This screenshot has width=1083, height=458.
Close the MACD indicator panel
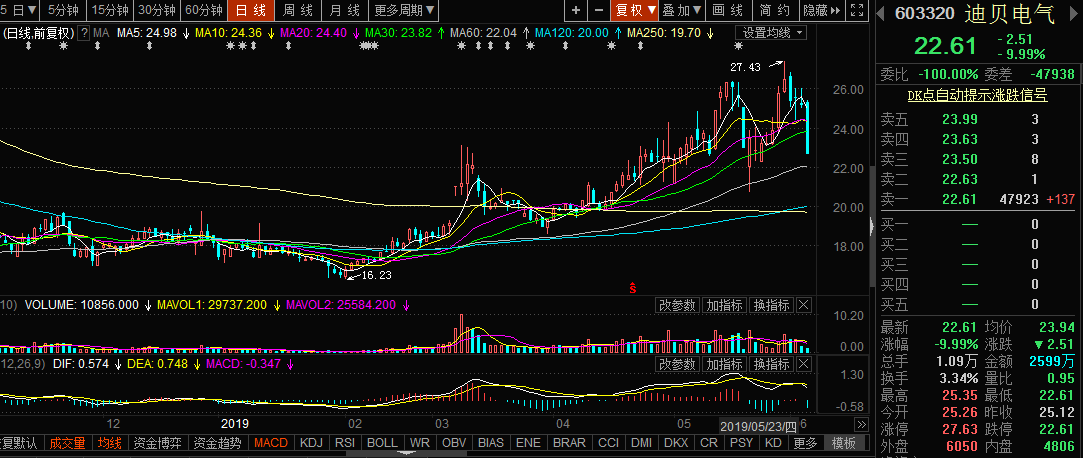tap(804, 365)
